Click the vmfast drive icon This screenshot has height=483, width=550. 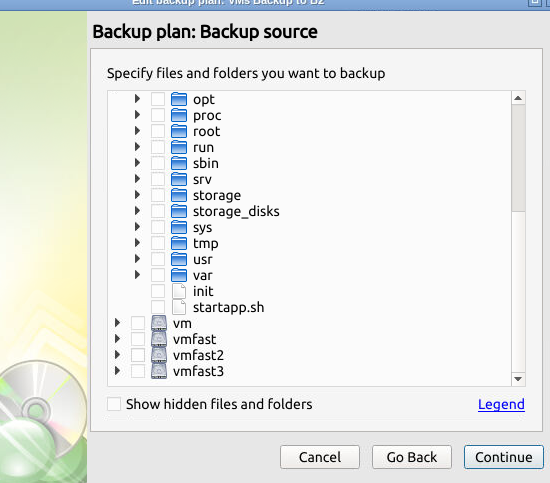click(159, 339)
